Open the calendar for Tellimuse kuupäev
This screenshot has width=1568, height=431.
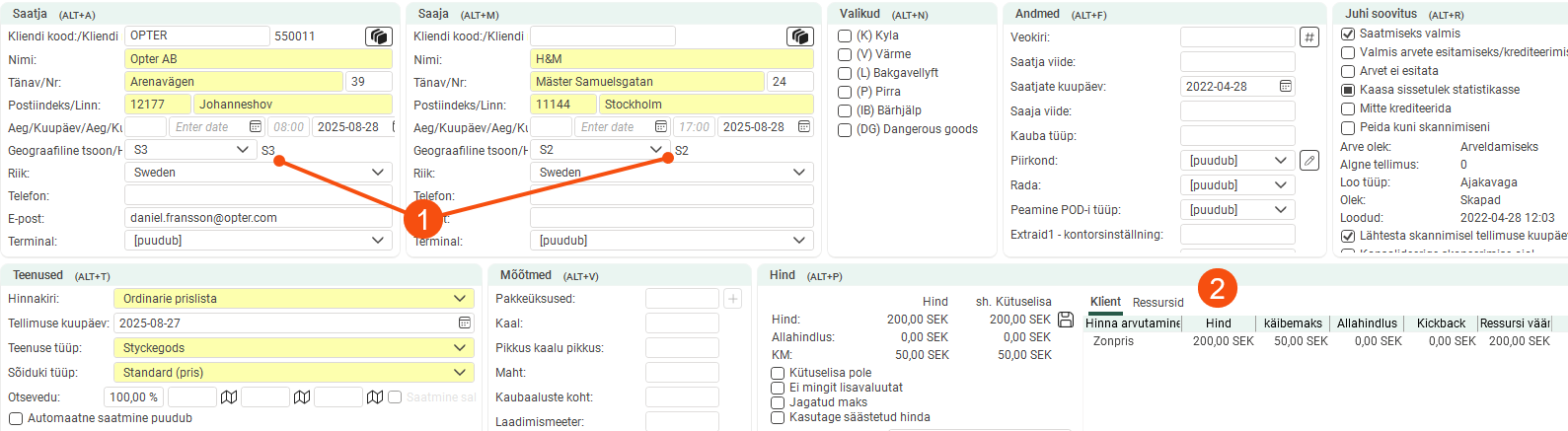[465, 323]
